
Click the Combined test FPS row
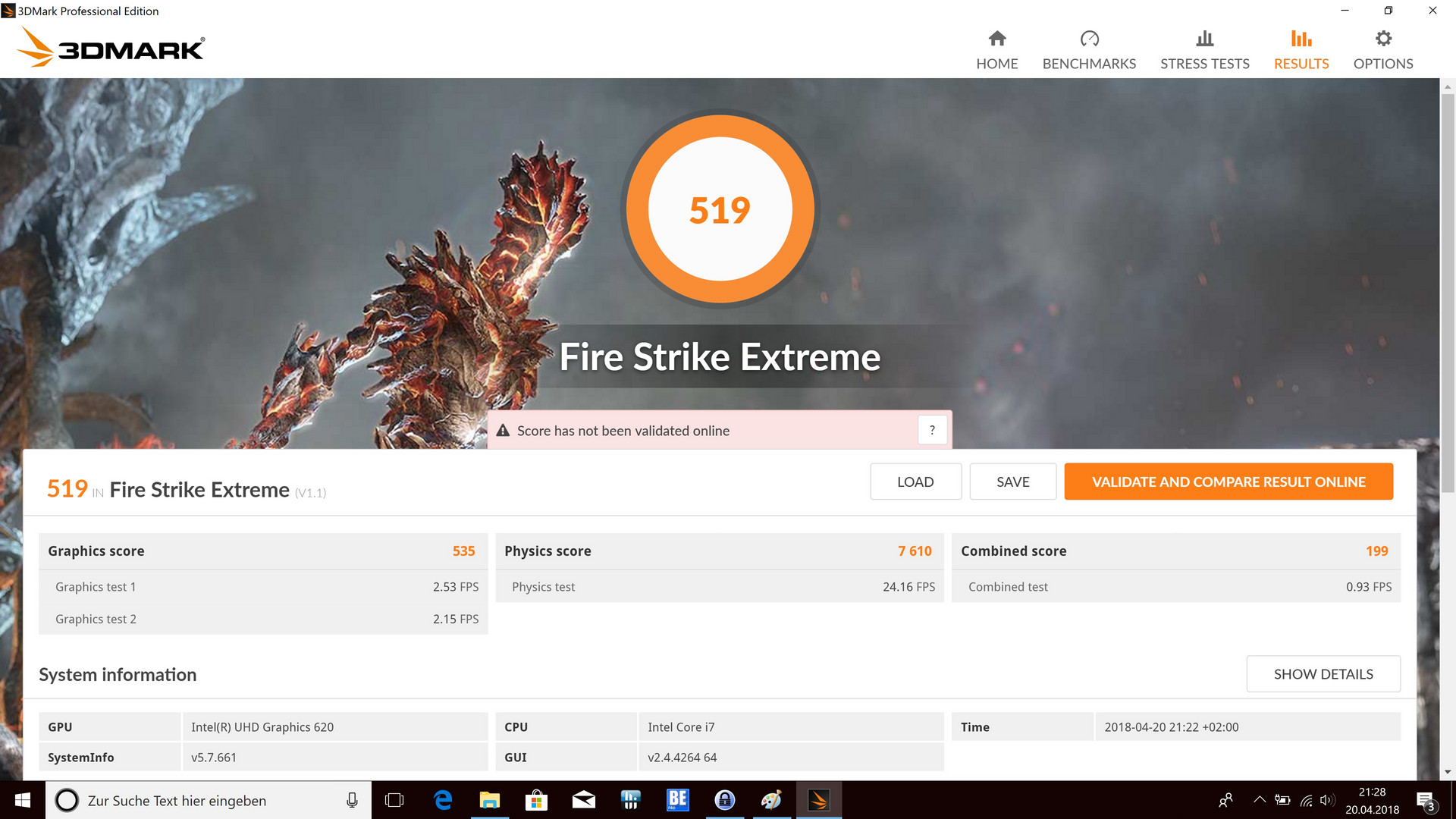coord(1176,587)
